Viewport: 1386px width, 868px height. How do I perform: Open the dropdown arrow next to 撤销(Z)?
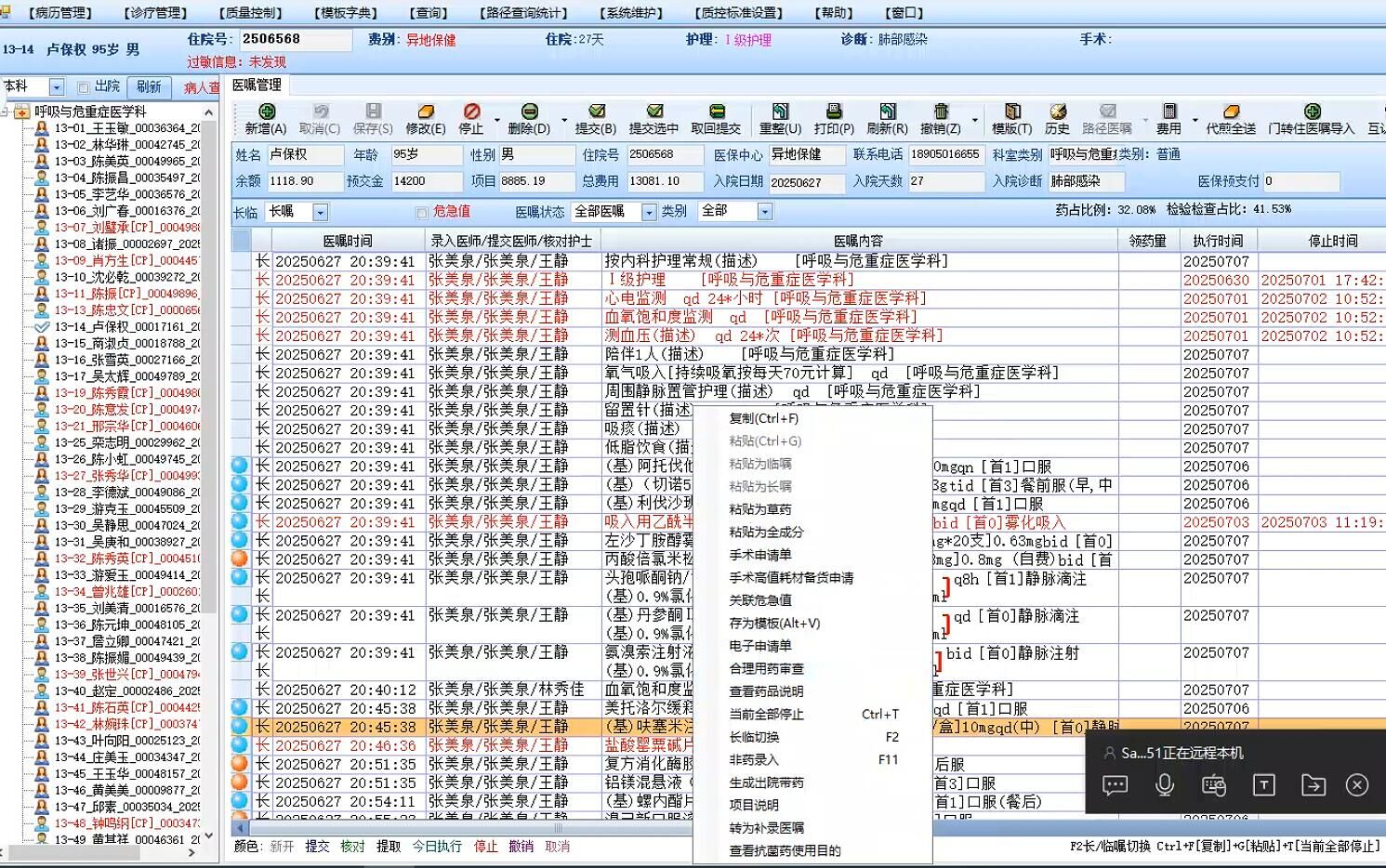pyautogui.click(x=974, y=120)
